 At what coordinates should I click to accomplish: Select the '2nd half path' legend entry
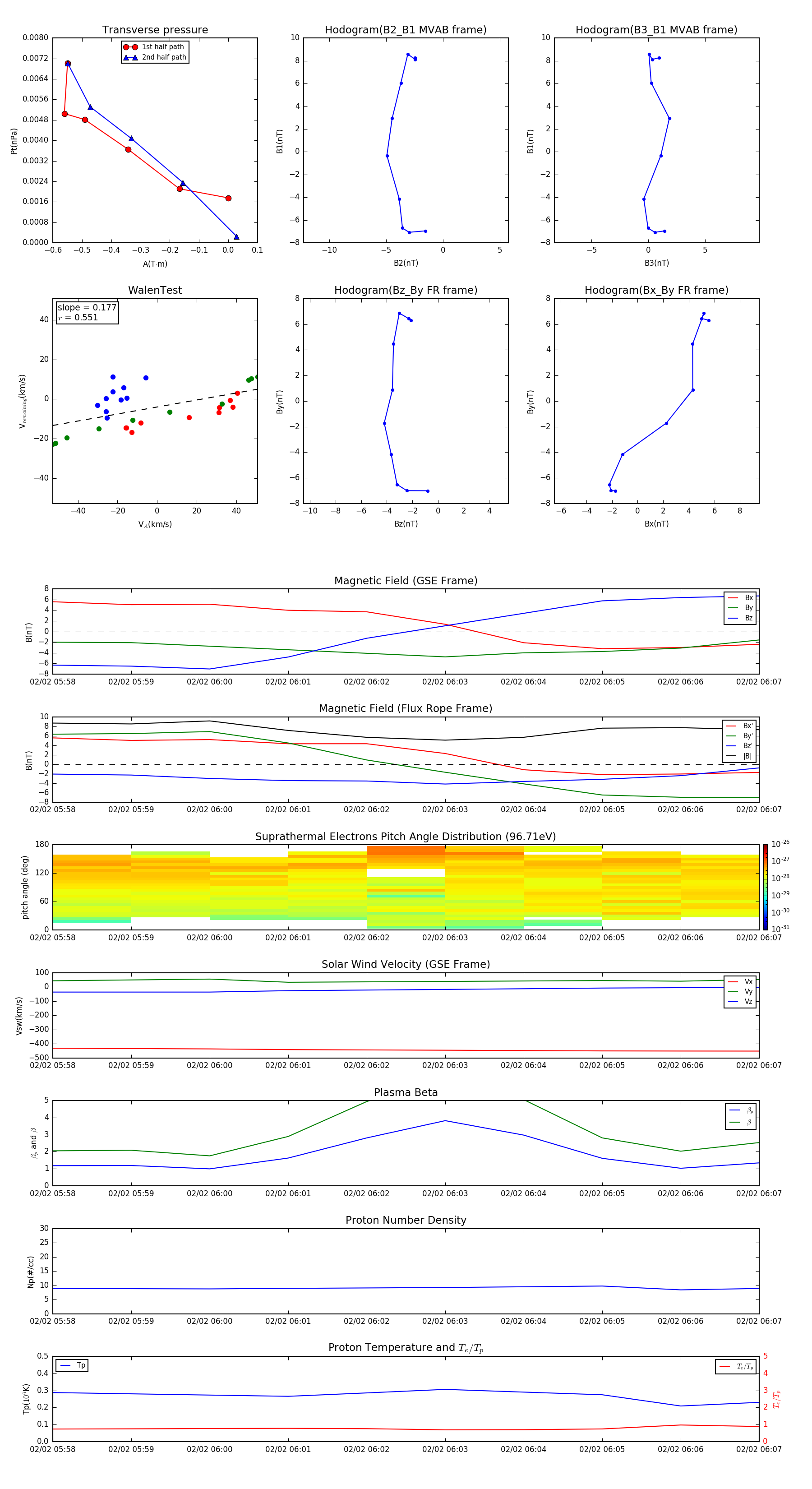154,57
